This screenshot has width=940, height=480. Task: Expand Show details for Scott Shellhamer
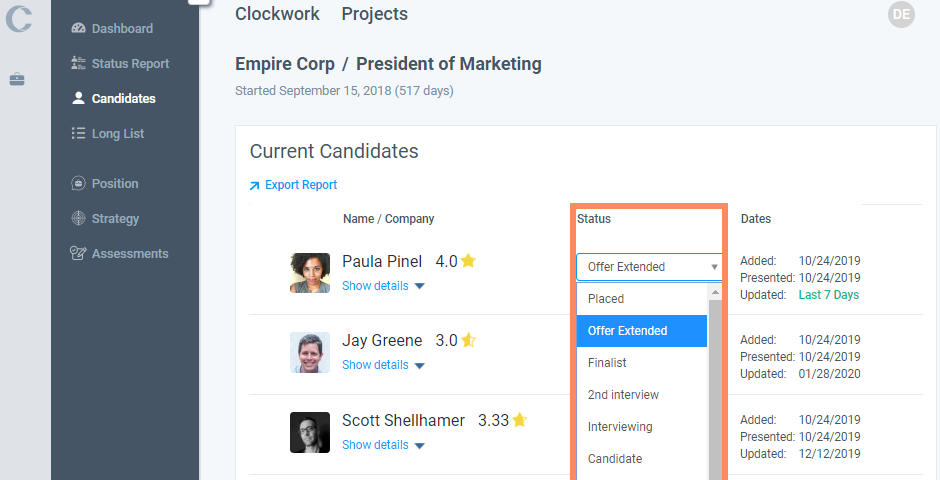[x=383, y=445]
